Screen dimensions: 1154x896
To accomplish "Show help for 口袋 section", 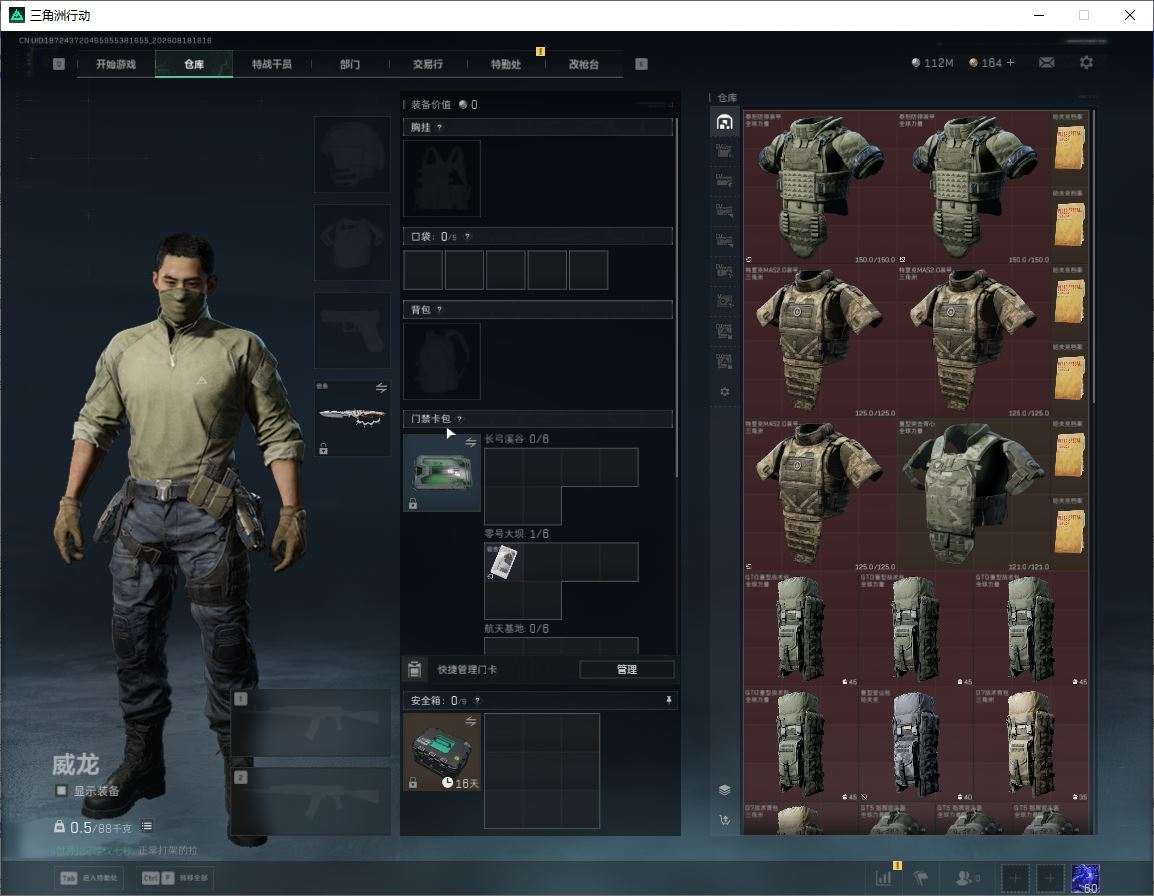I will [x=467, y=236].
